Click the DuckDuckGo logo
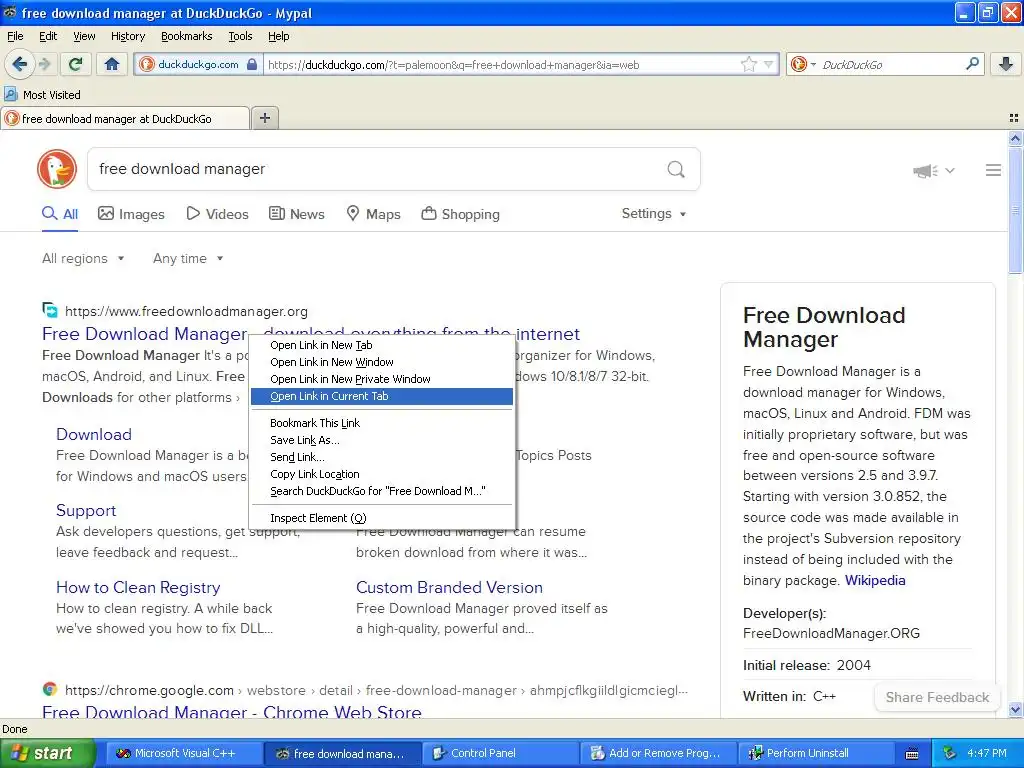This screenshot has height=768, width=1024. 57,169
